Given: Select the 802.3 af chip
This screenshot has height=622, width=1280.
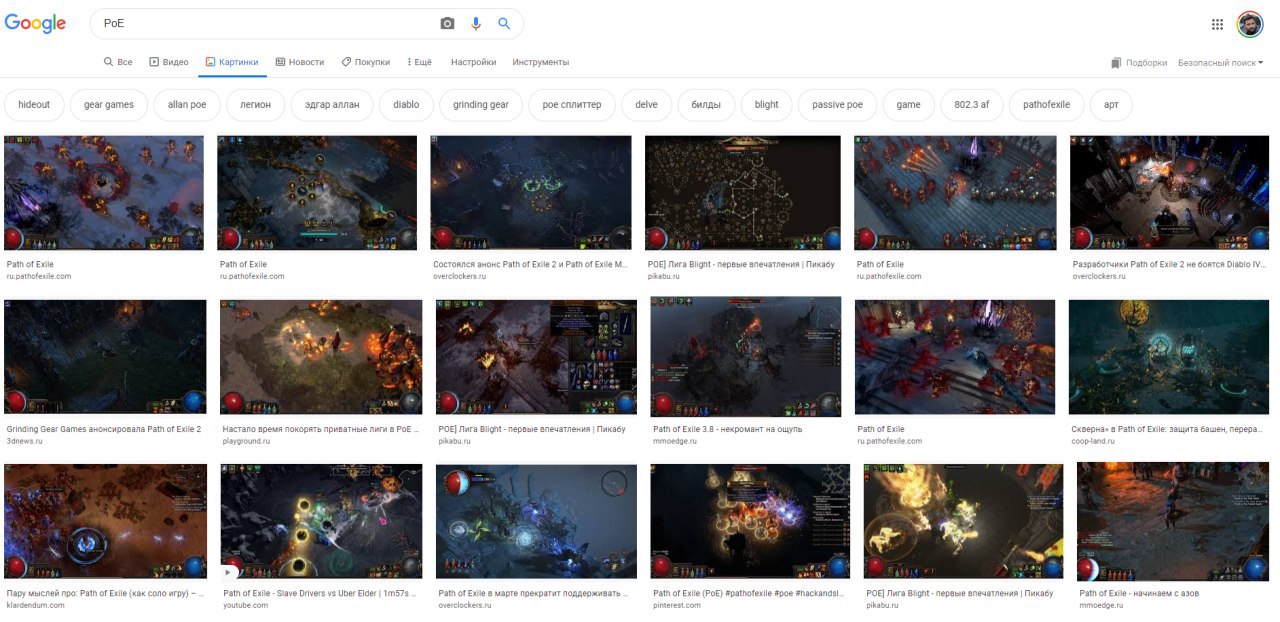Looking at the screenshot, I should pos(972,105).
